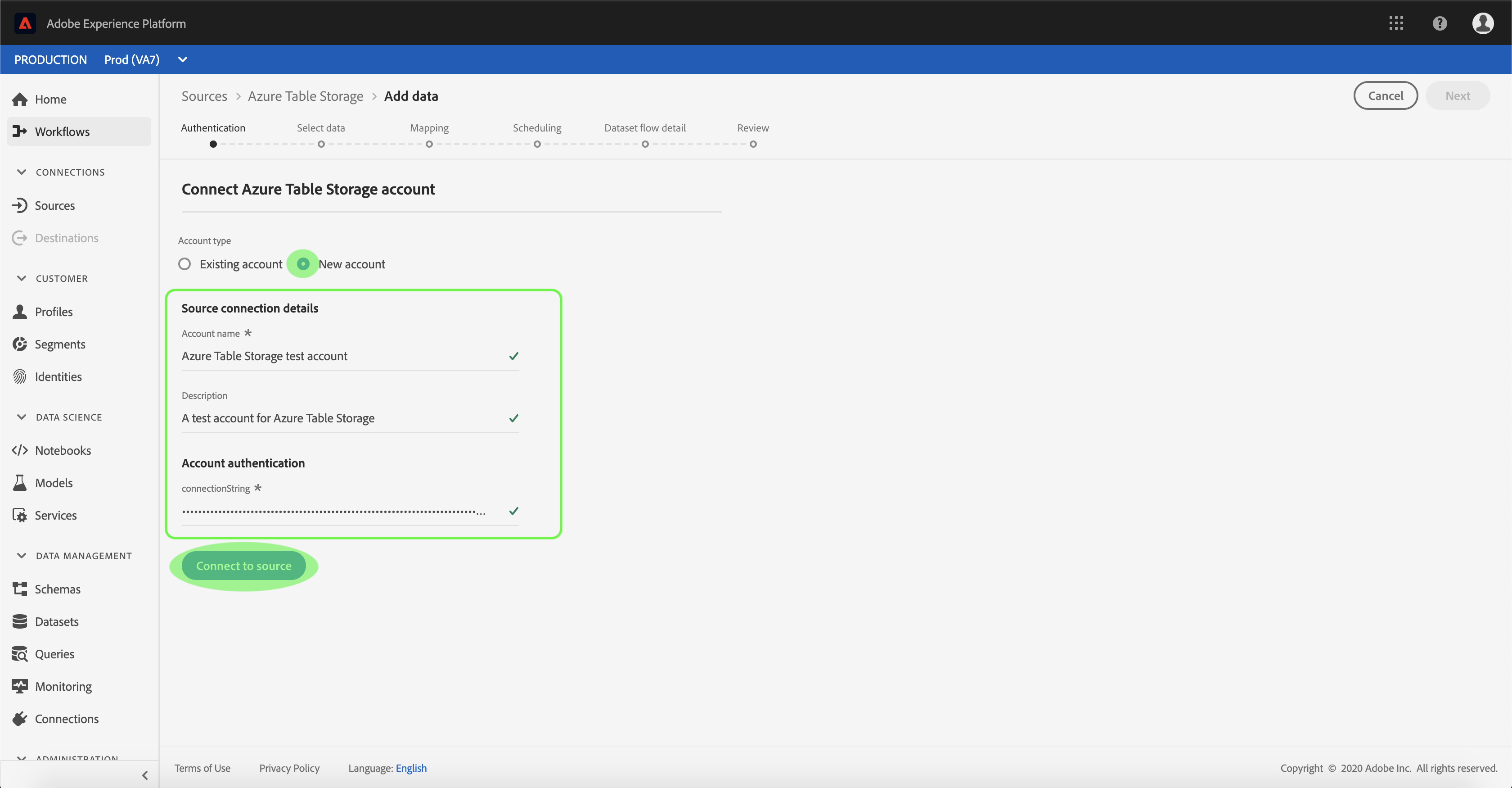Open Monitoring in the sidebar
The height and width of the screenshot is (788, 1512).
[x=63, y=686]
